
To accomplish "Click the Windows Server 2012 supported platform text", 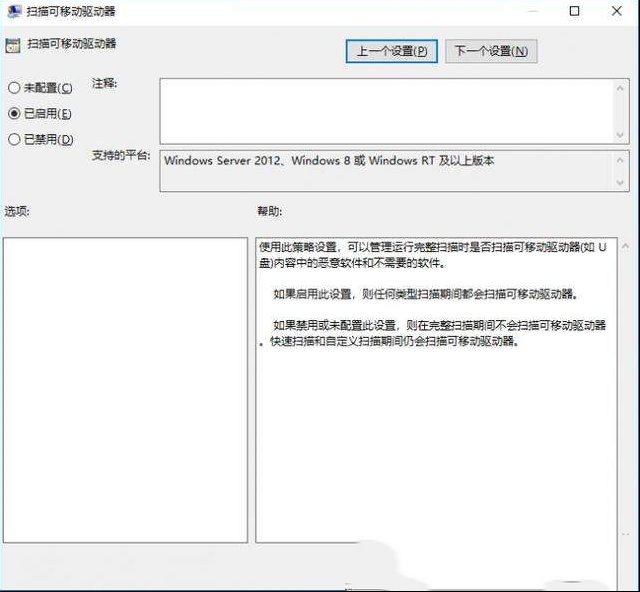I will pyautogui.click(x=329, y=160).
